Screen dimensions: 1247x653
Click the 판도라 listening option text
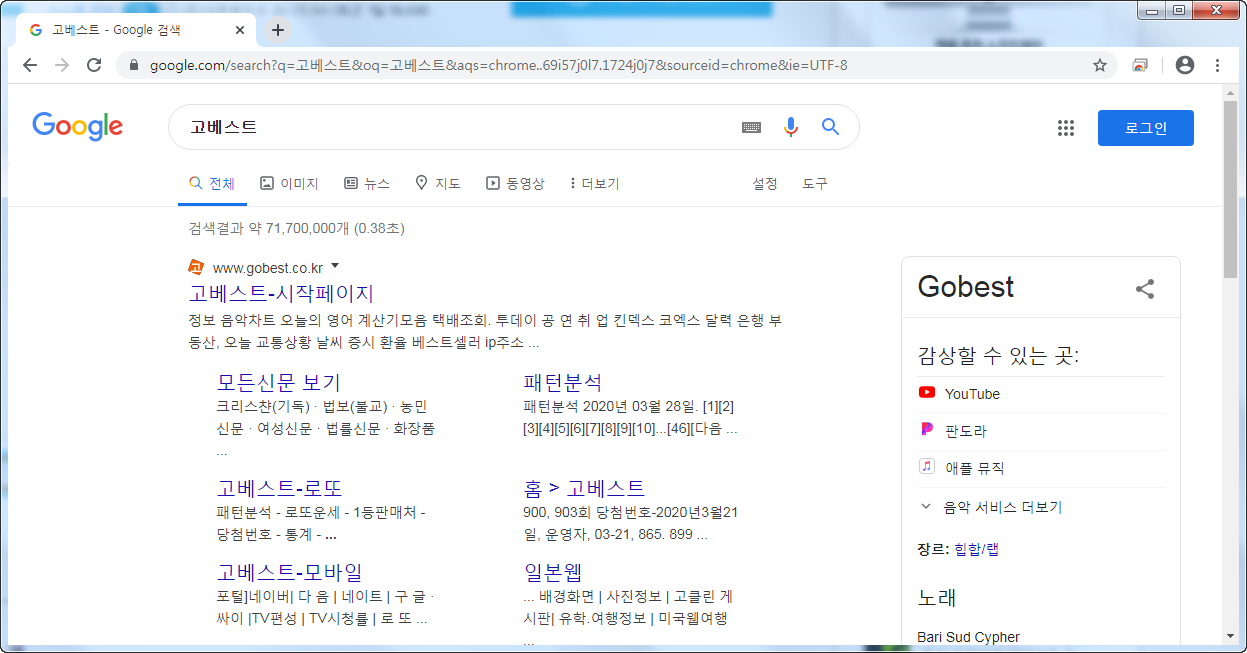(x=965, y=431)
